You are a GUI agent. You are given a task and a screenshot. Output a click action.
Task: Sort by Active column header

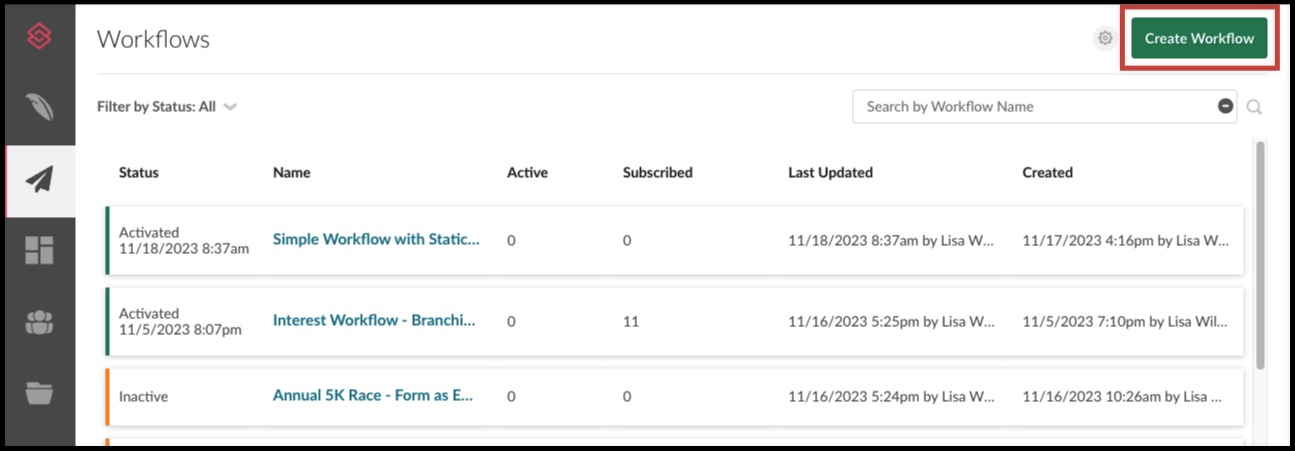coord(527,172)
